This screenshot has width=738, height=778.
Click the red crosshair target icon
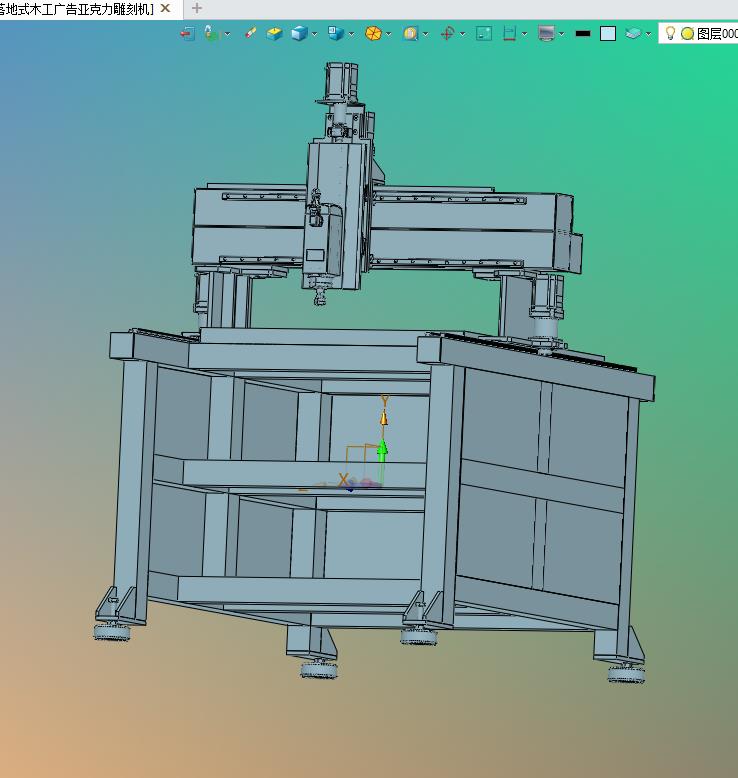pyautogui.click(x=448, y=33)
